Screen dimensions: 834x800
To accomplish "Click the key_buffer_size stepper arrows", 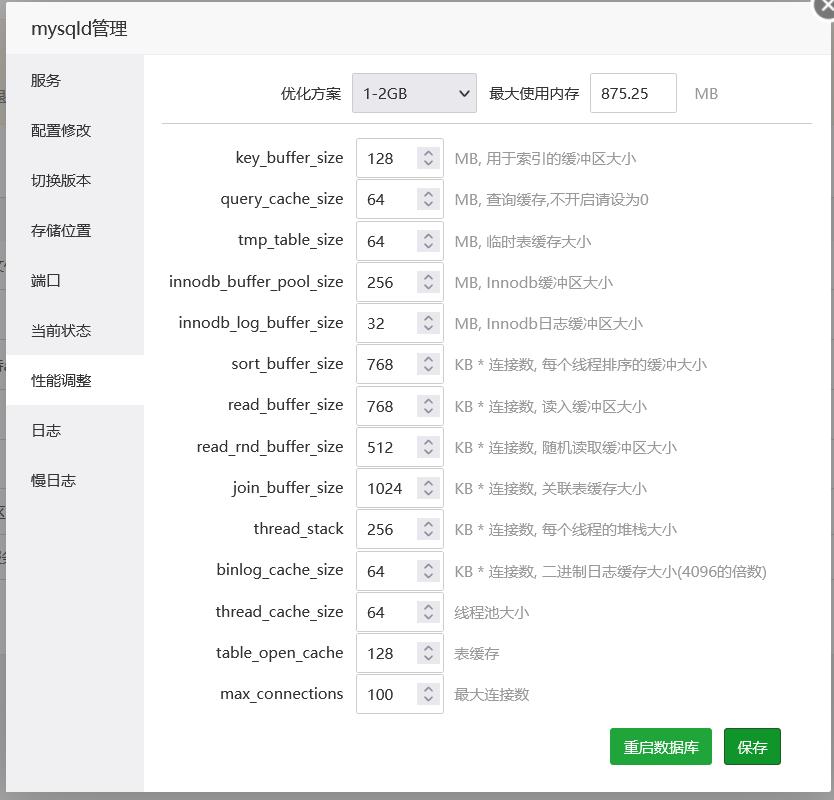I will pyautogui.click(x=428, y=158).
